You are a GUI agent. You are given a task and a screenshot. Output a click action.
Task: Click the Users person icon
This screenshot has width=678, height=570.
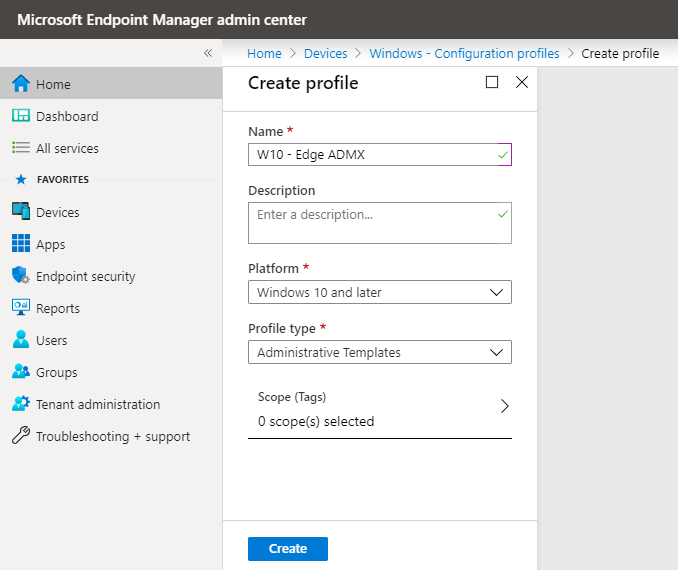[21, 339]
